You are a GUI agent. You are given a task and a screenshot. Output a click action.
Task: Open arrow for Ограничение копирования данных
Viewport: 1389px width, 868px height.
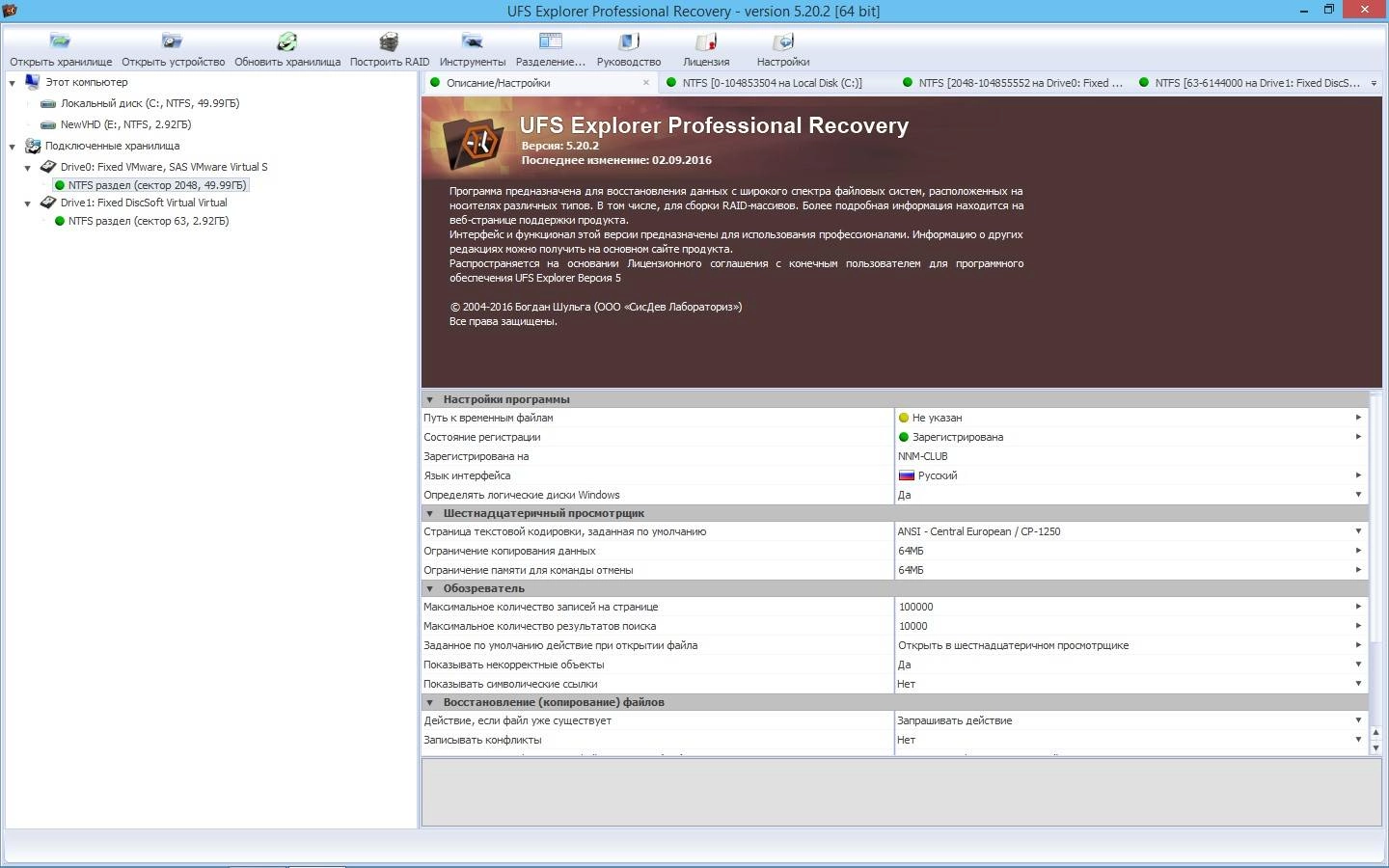(x=1358, y=551)
